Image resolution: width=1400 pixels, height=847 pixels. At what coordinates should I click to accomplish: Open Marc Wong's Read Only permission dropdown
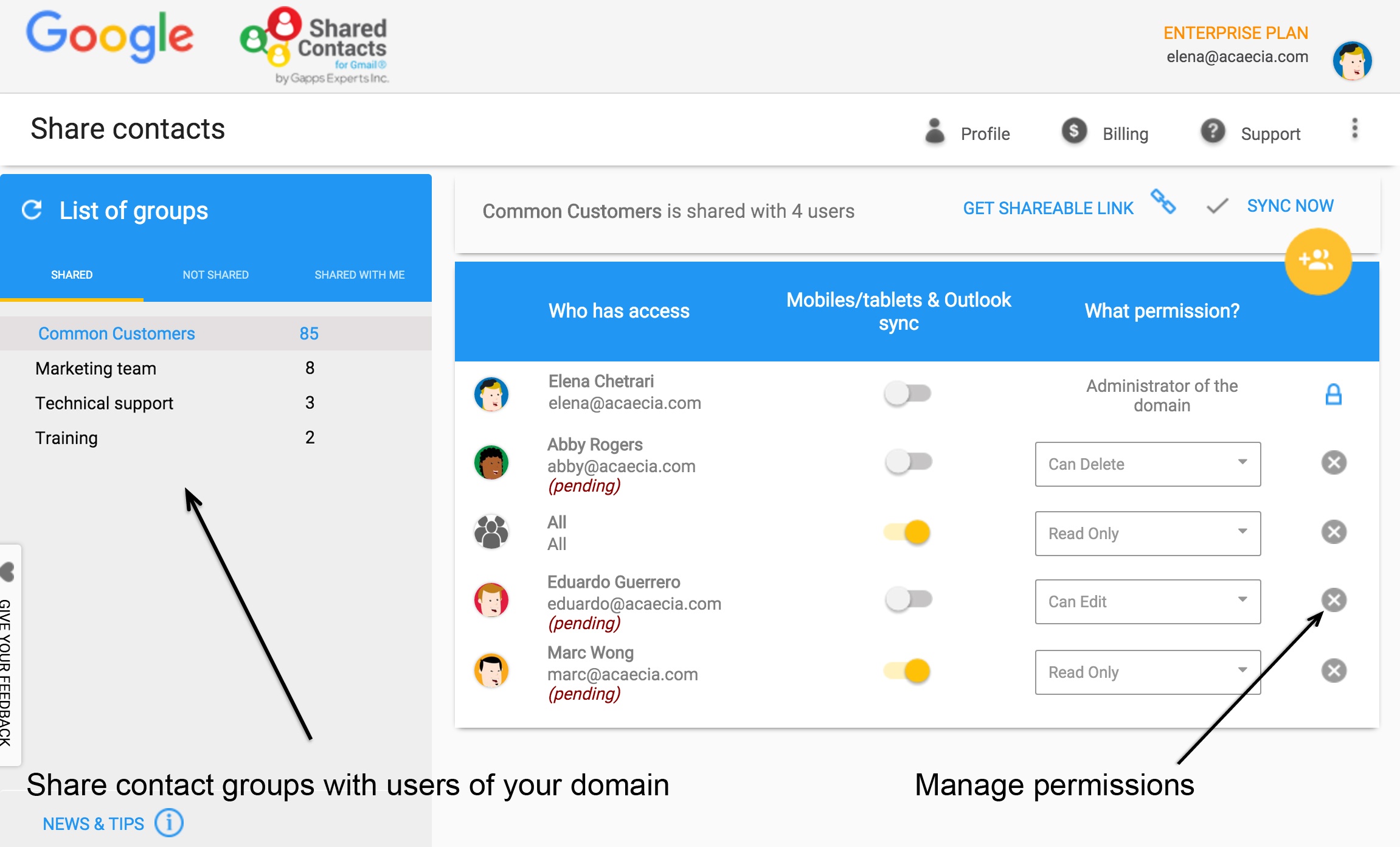click(1147, 672)
